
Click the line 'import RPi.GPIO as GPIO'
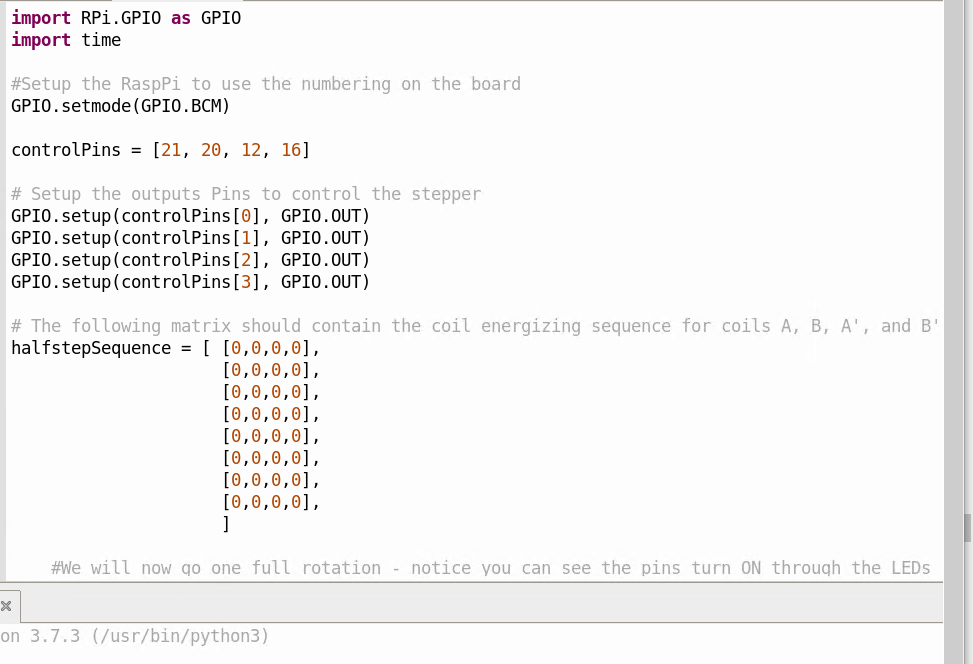click(126, 18)
